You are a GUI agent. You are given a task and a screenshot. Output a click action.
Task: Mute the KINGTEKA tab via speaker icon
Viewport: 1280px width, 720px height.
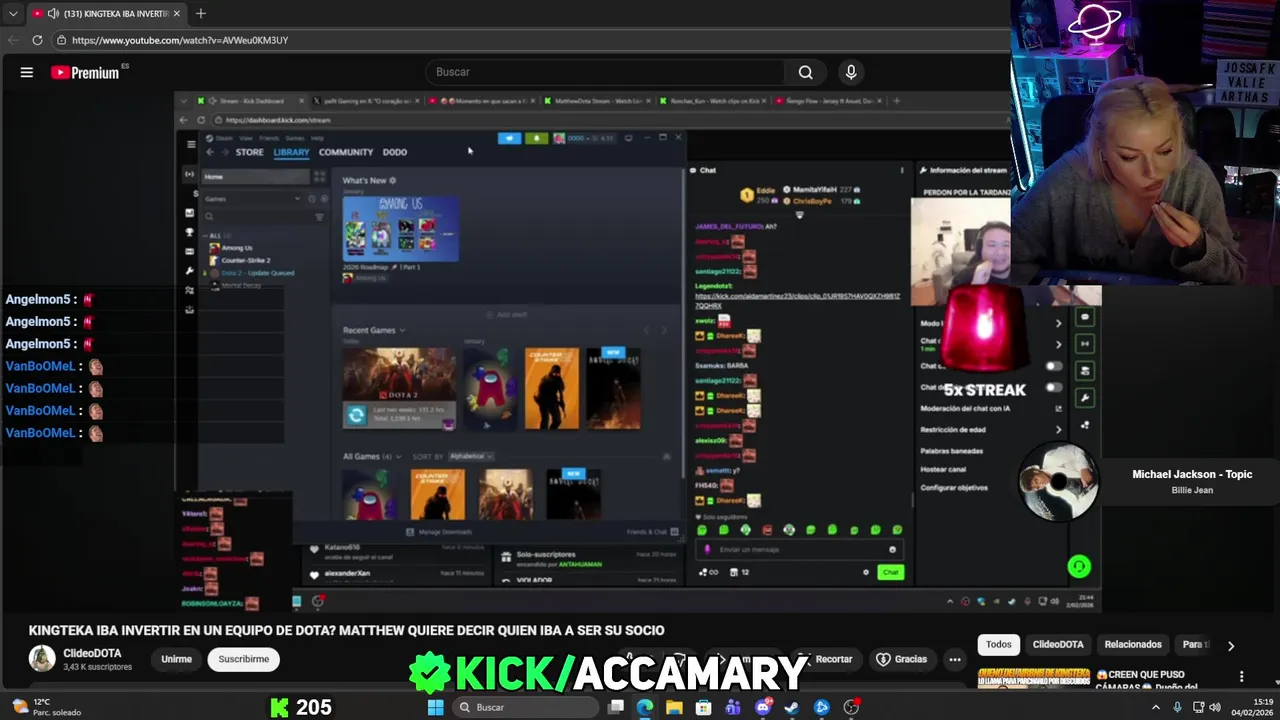click(52, 14)
